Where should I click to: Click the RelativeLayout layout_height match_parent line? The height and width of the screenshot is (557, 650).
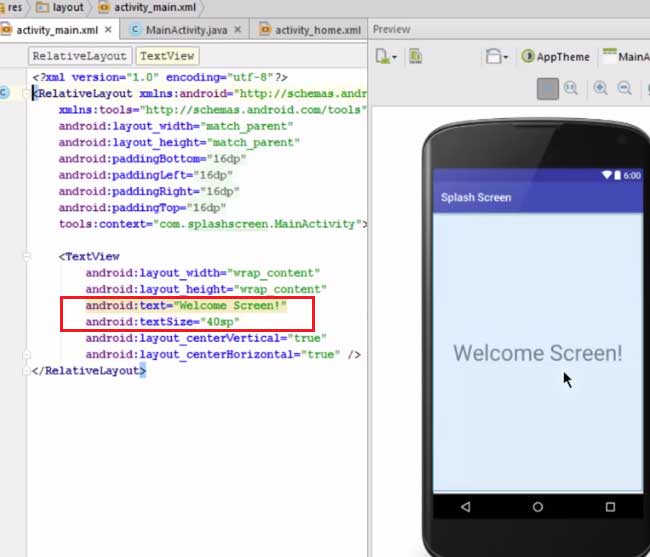pyautogui.click(x=179, y=143)
